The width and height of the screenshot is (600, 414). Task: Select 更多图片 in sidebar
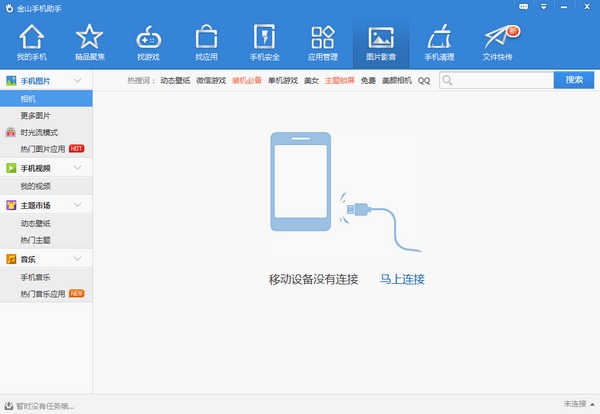point(46,116)
